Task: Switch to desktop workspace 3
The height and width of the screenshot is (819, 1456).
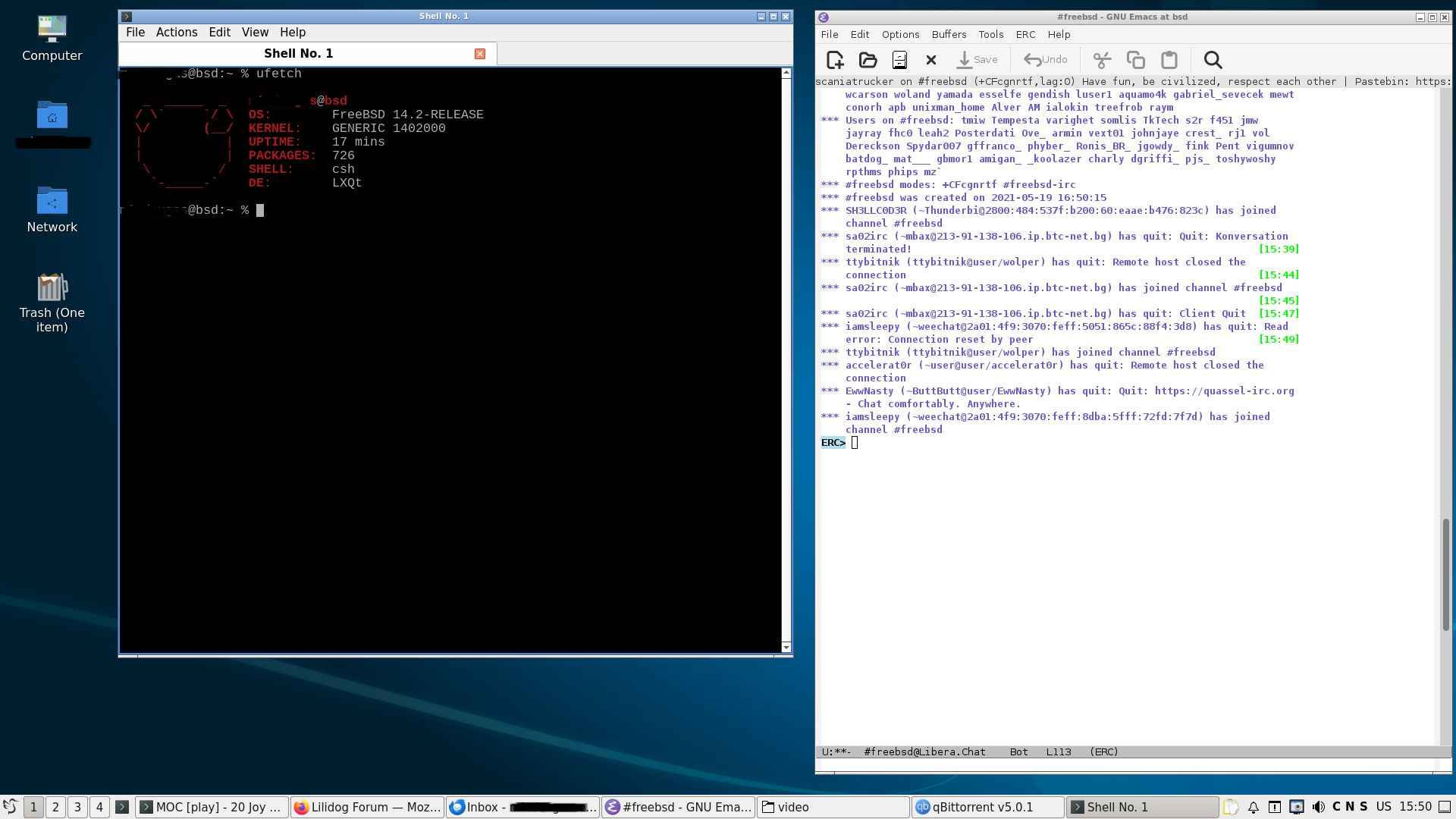Action: (77, 807)
